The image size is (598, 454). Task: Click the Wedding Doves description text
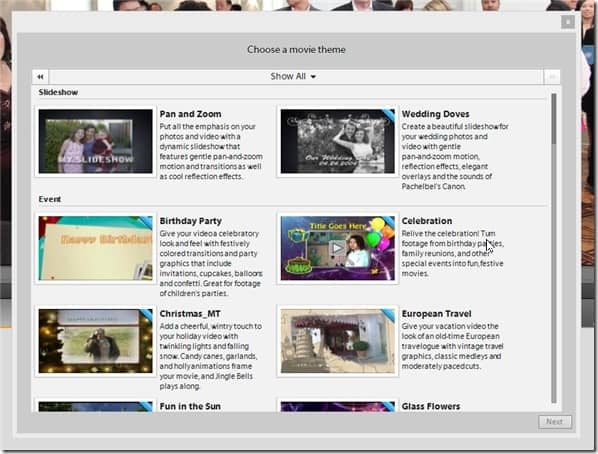click(455, 156)
